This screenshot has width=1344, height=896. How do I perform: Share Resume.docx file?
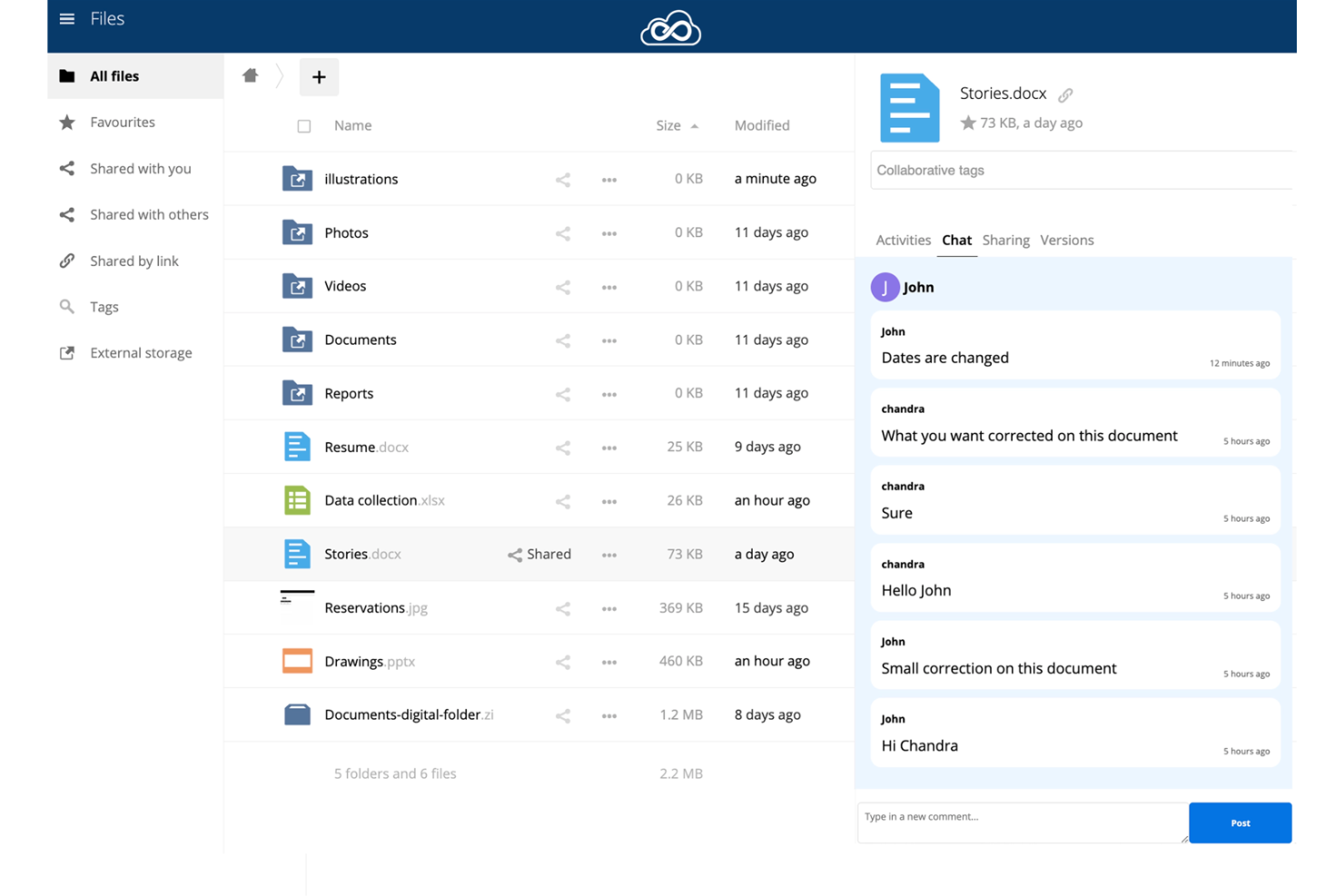tap(563, 448)
